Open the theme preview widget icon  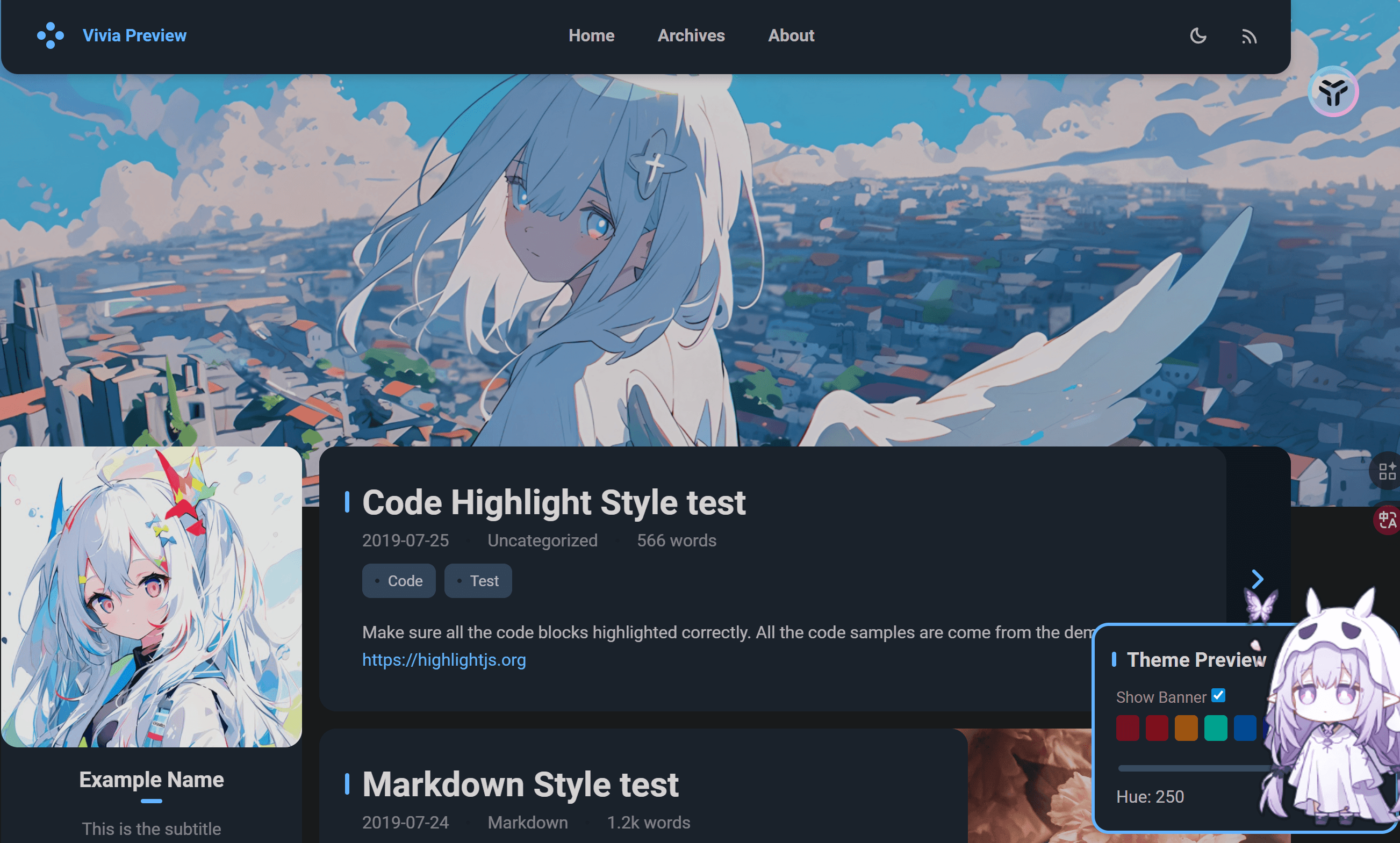1388,470
